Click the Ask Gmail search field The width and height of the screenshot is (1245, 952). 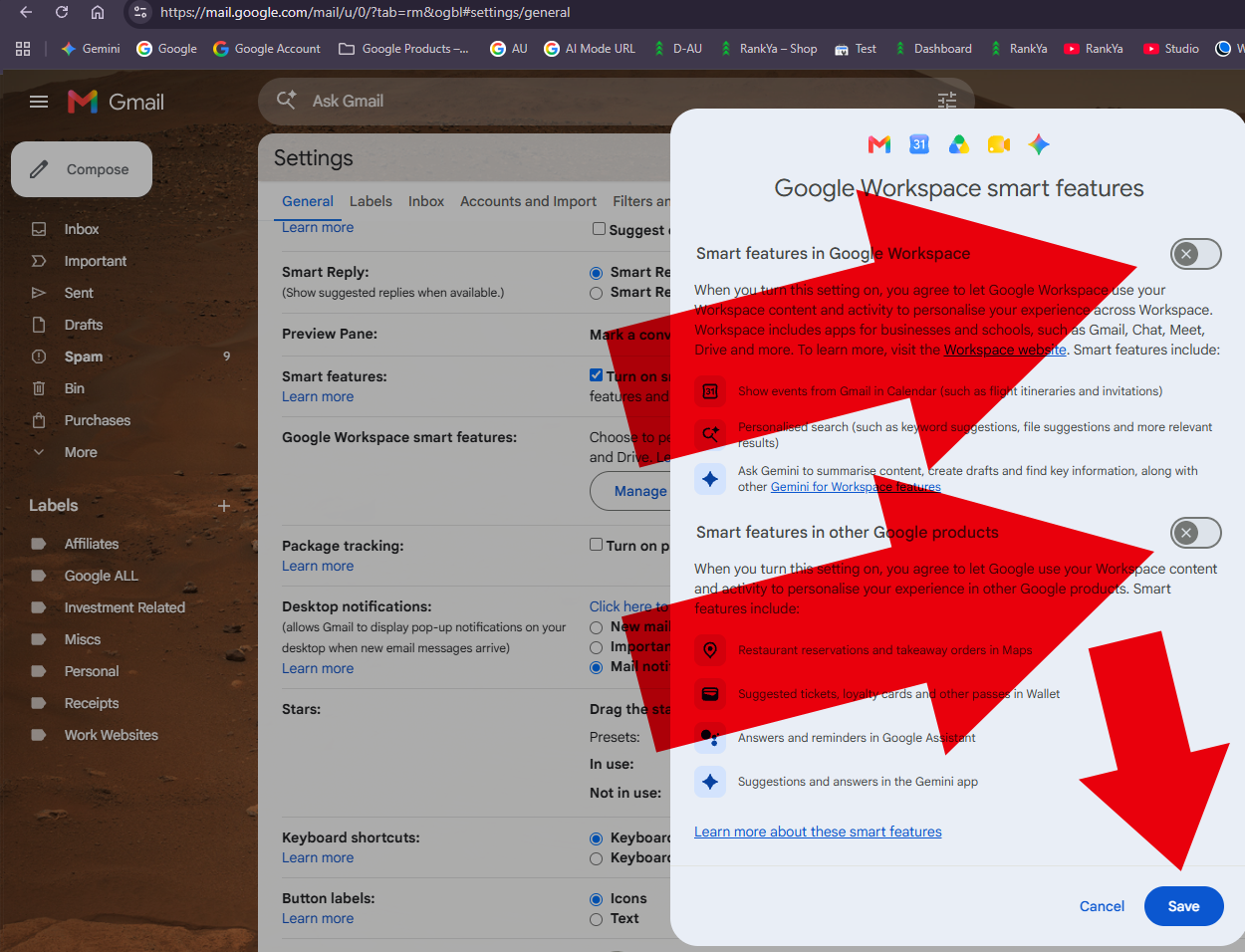(x=618, y=101)
